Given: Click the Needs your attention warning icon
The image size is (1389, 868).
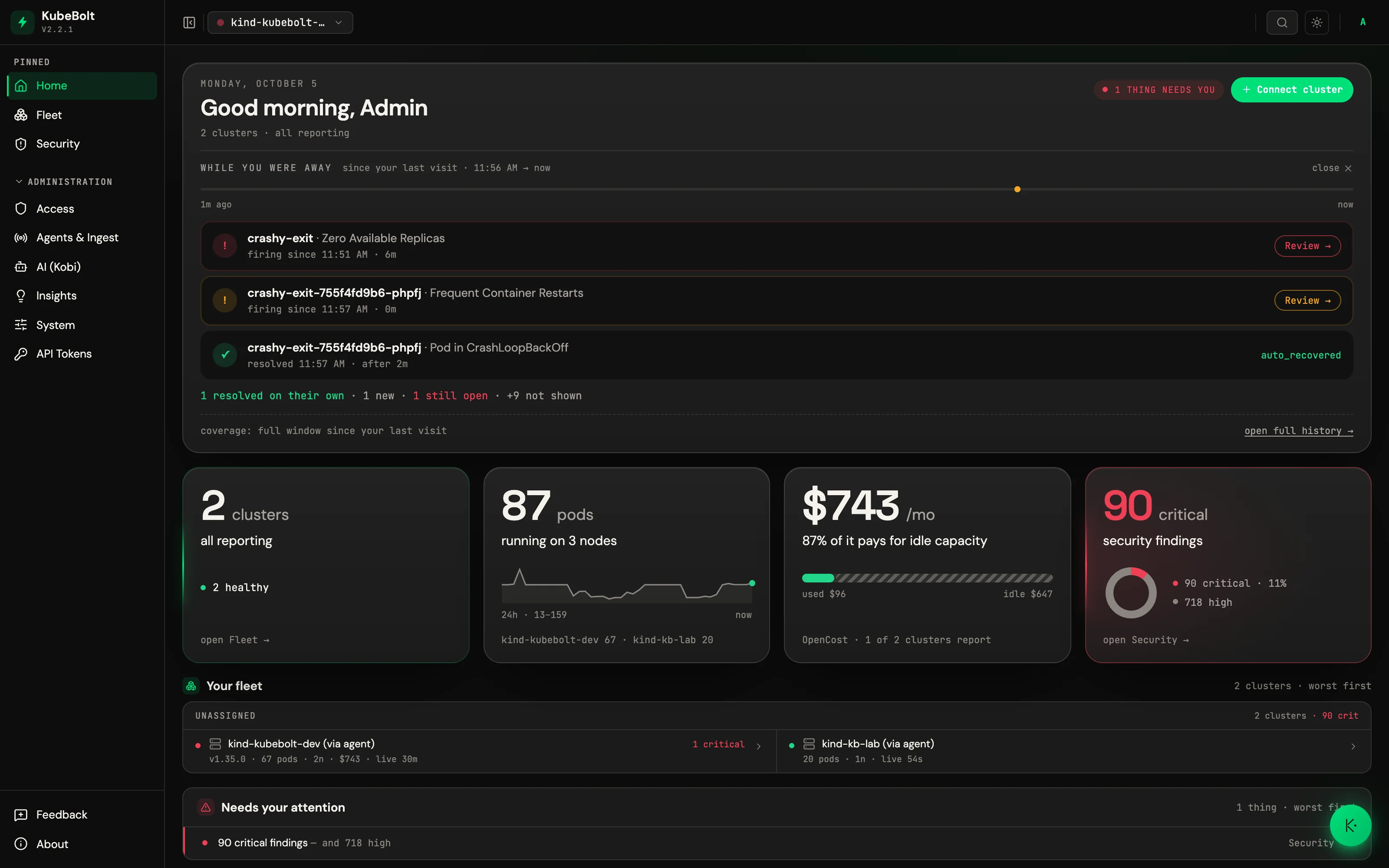Looking at the screenshot, I should pyautogui.click(x=205, y=807).
